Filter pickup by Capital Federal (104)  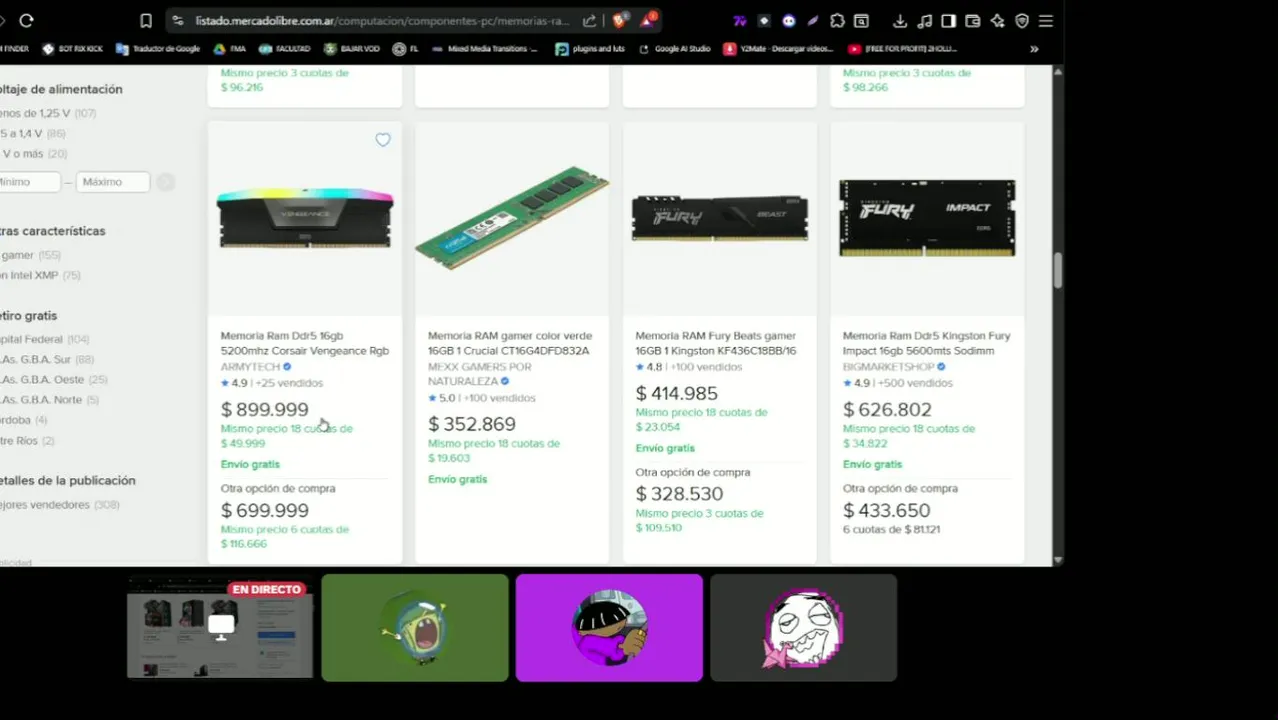(44, 339)
